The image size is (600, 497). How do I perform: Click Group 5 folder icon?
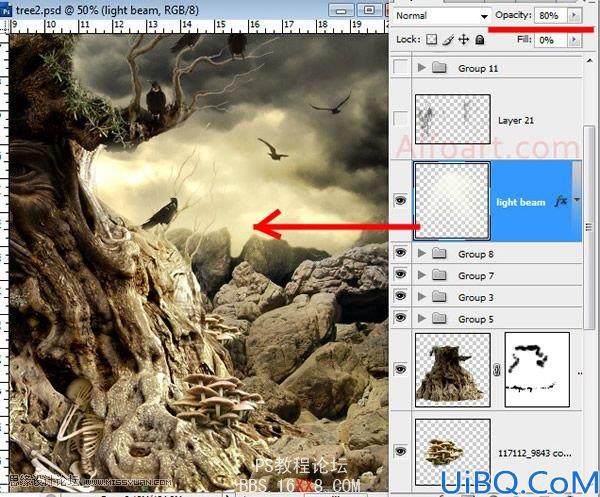pyautogui.click(x=439, y=318)
